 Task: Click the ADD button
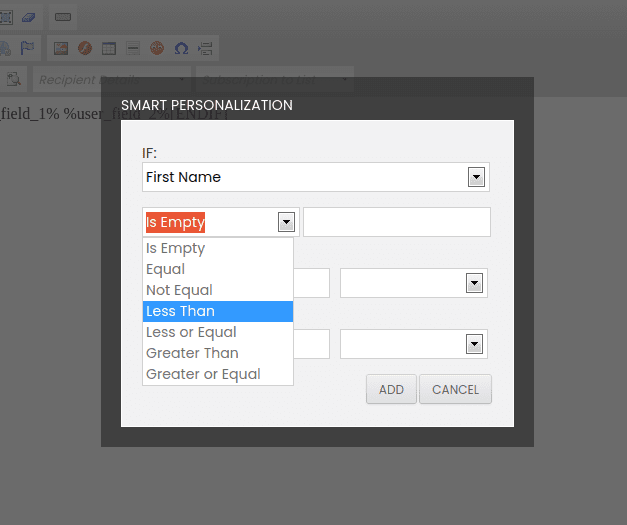coord(391,389)
